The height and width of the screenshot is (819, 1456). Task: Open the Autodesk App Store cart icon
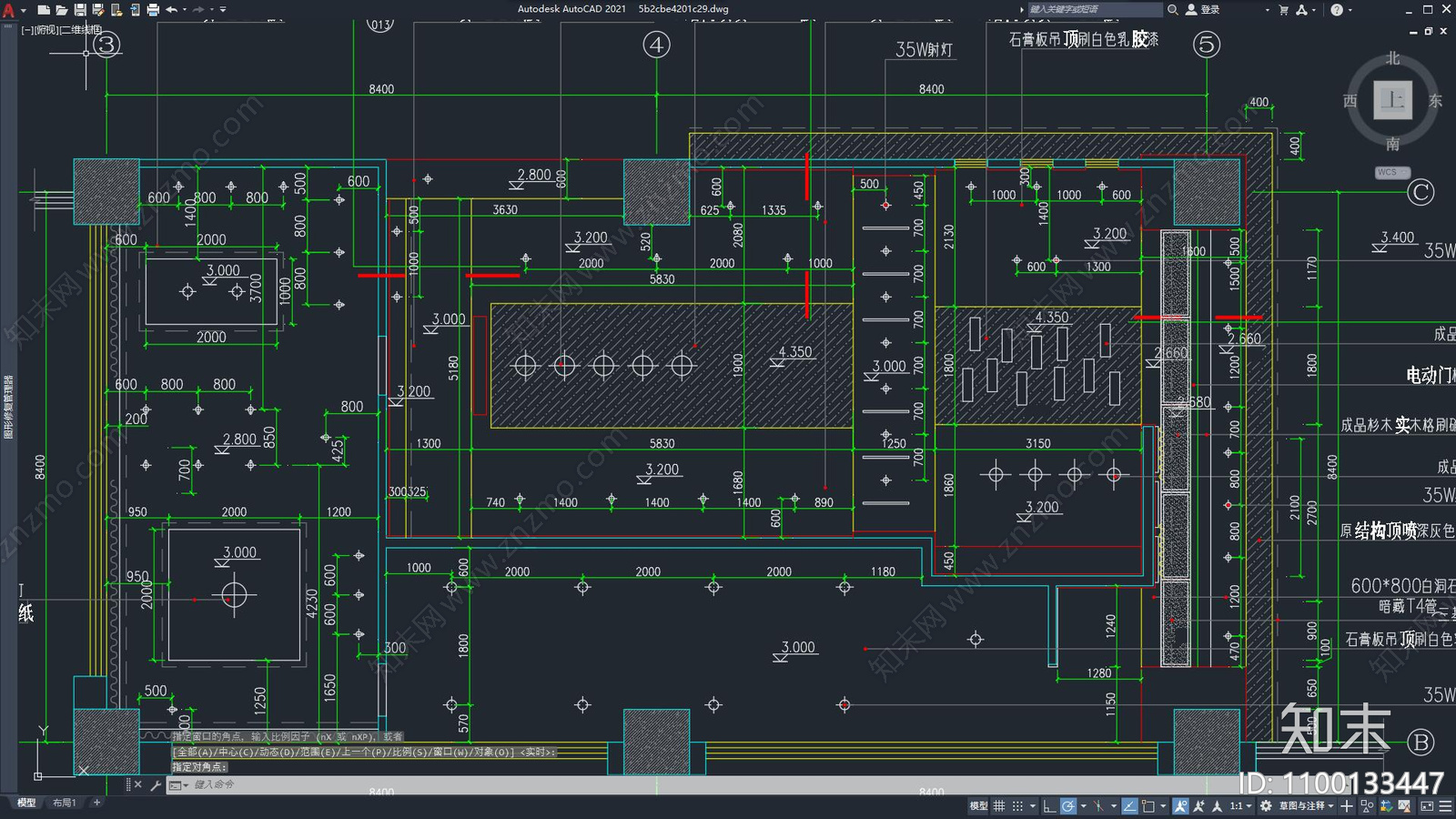tap(1284, 9)
